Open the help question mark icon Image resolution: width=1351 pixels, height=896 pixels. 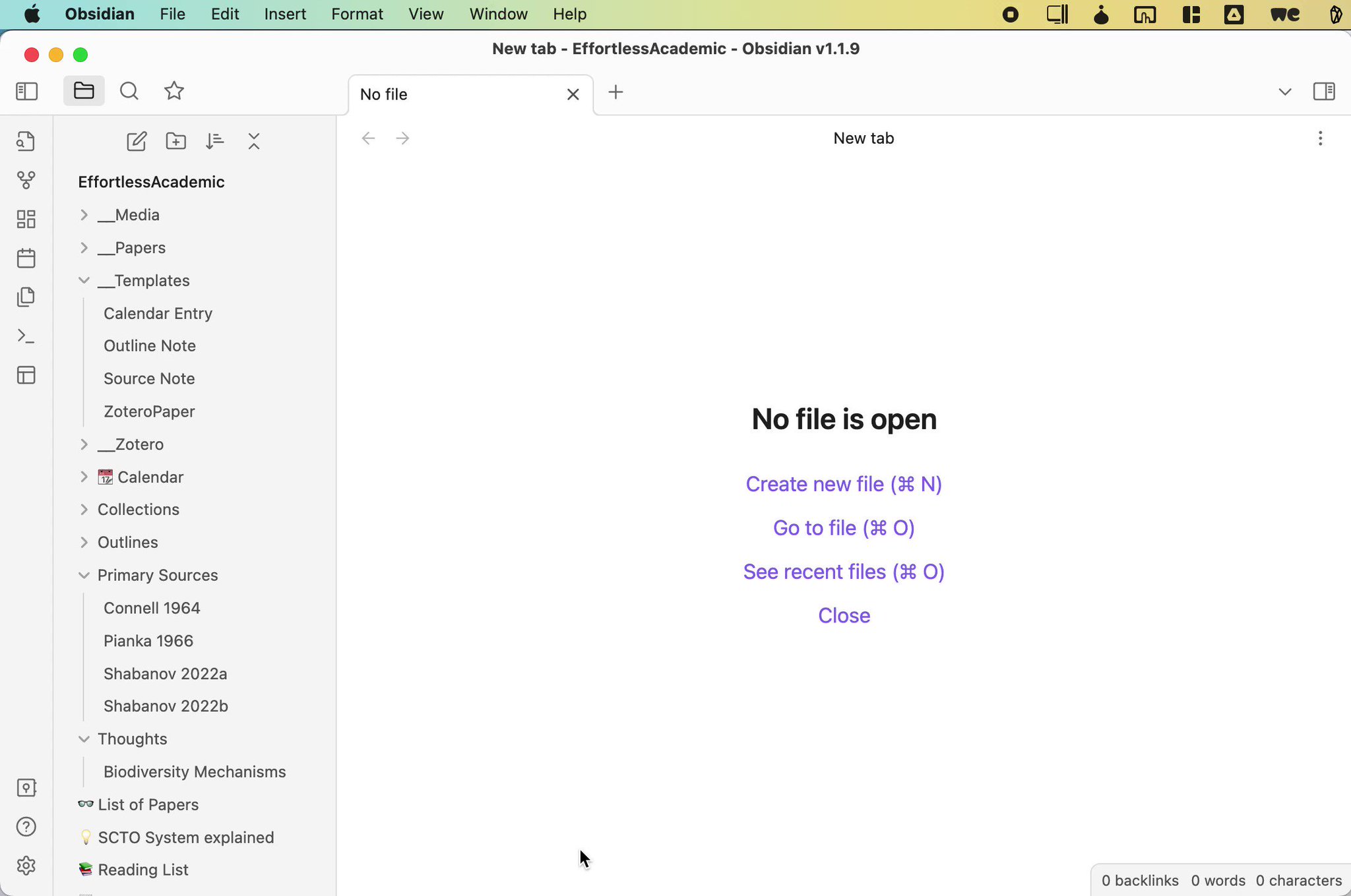(x=26, y=827)
